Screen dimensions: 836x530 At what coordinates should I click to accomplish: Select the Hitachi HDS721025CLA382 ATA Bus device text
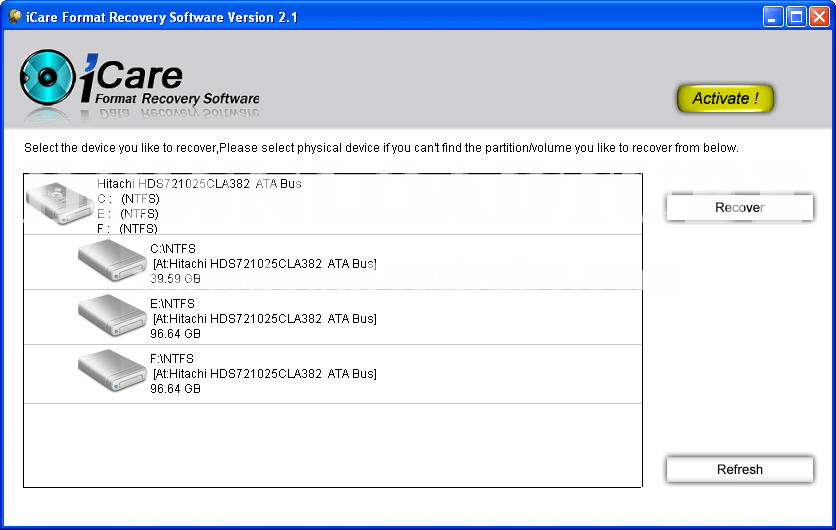point(199,183)
